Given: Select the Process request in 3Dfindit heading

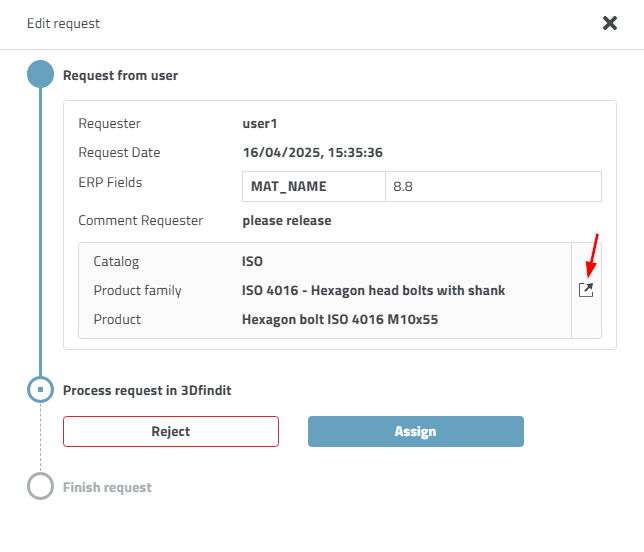Looking at the screenshot, I should coord(147,390).
